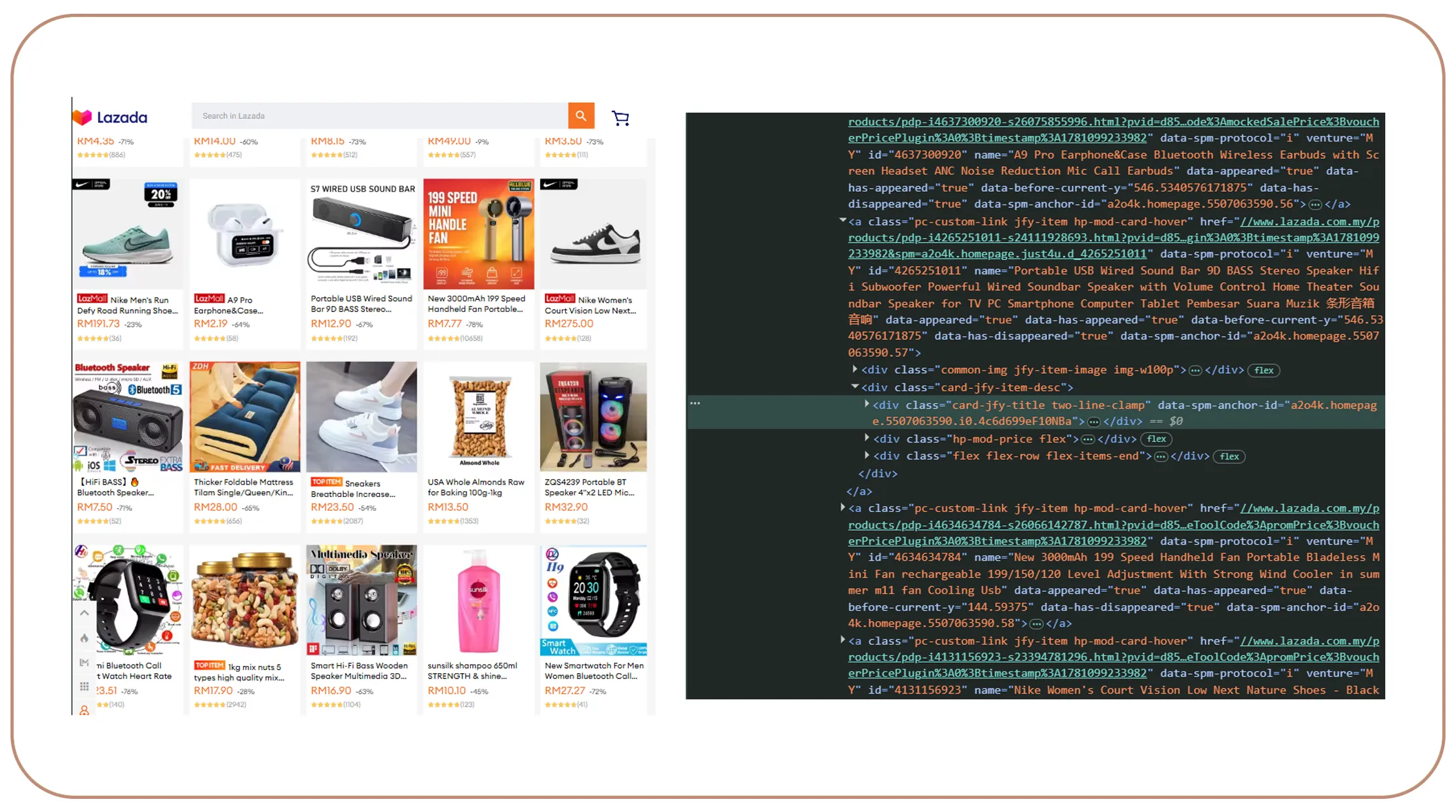Click price RM12.90 of USB Sound Bar

pos(331,323)
